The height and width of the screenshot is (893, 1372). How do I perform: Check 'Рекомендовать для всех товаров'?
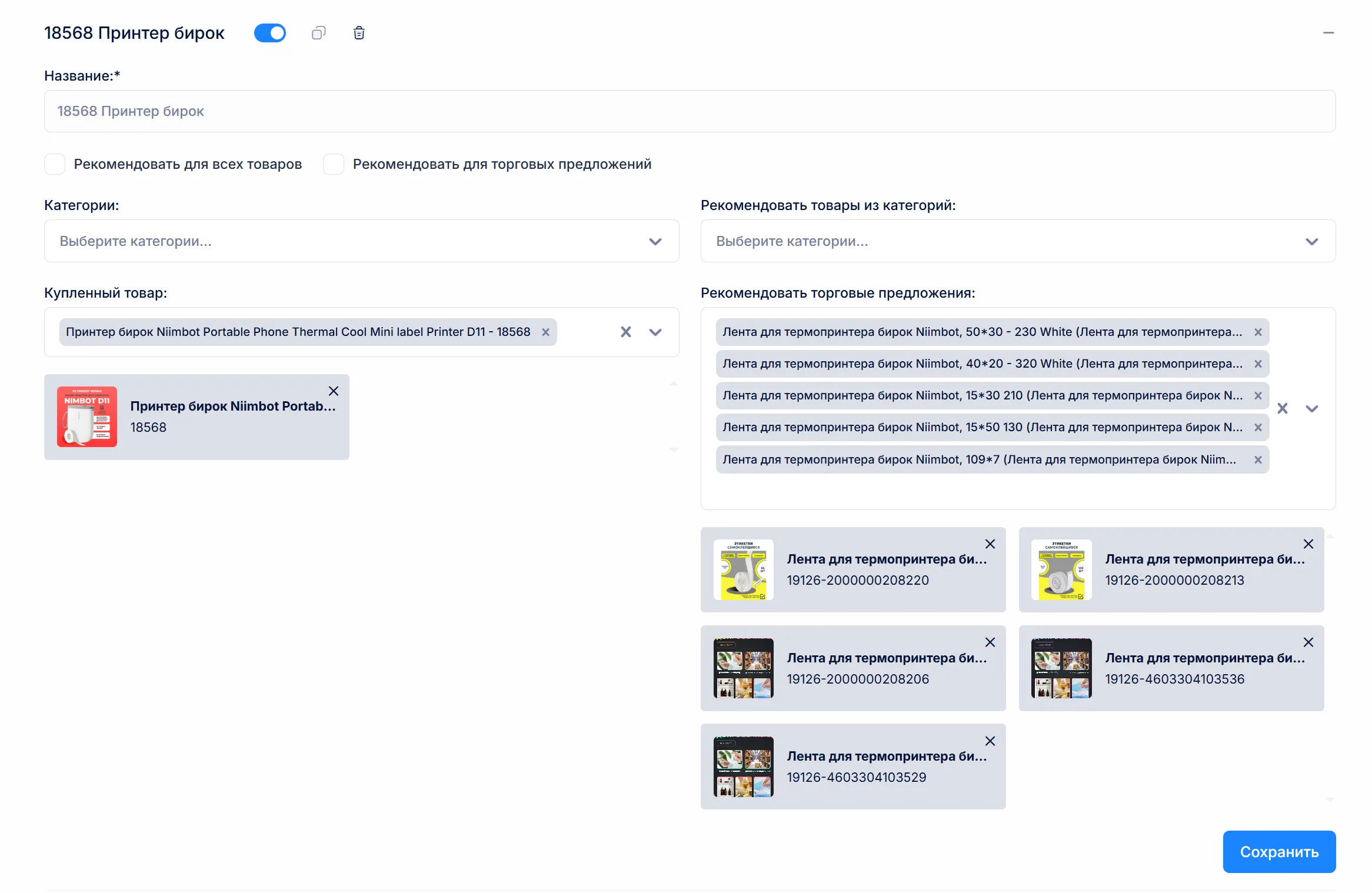[54, 164]
